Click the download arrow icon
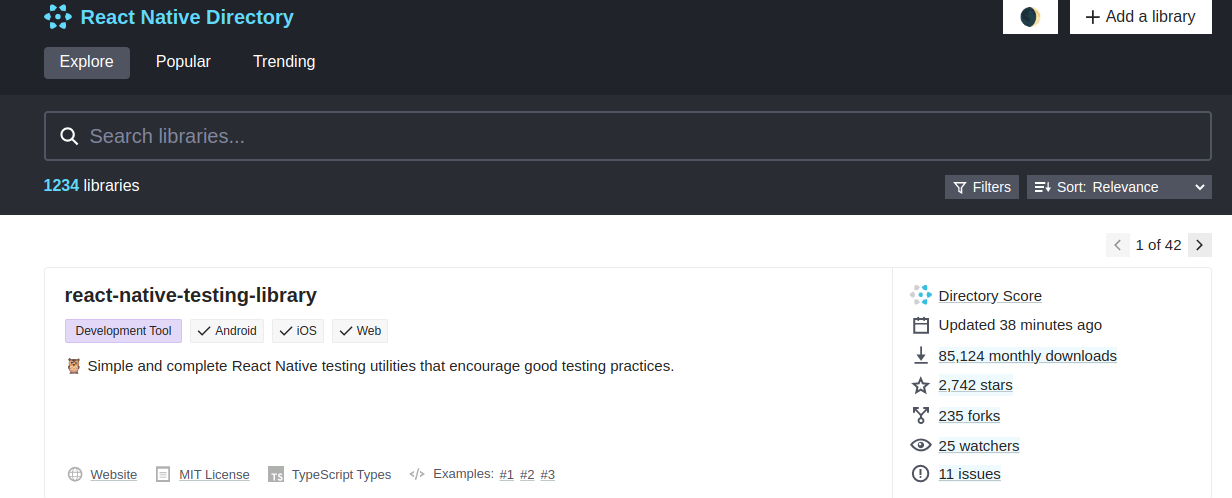Image resolution: width=1232 pixels, height=498 pixels. click(x=921, y=355)
